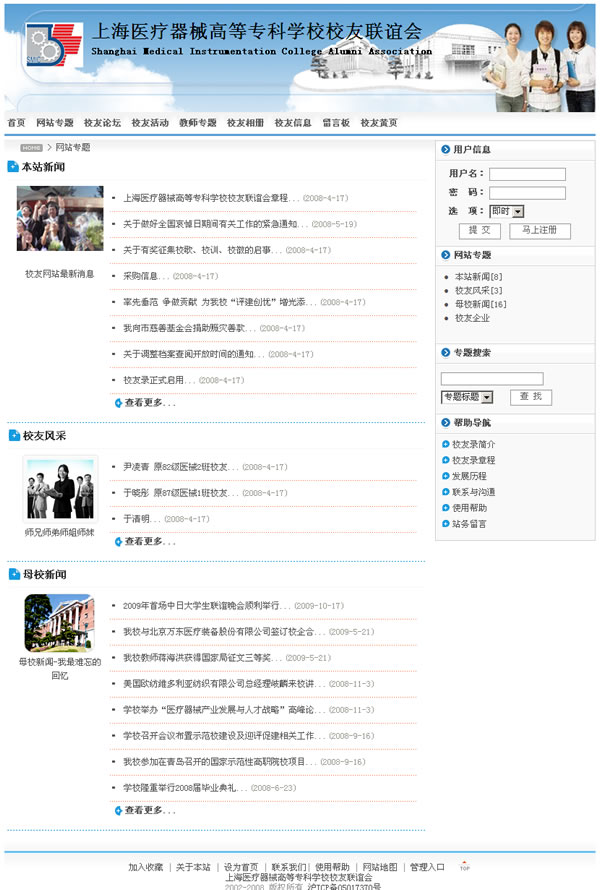Click 网站地图 in footer
Viewport: 600px width, 890px height.
(x=380, y=867)
